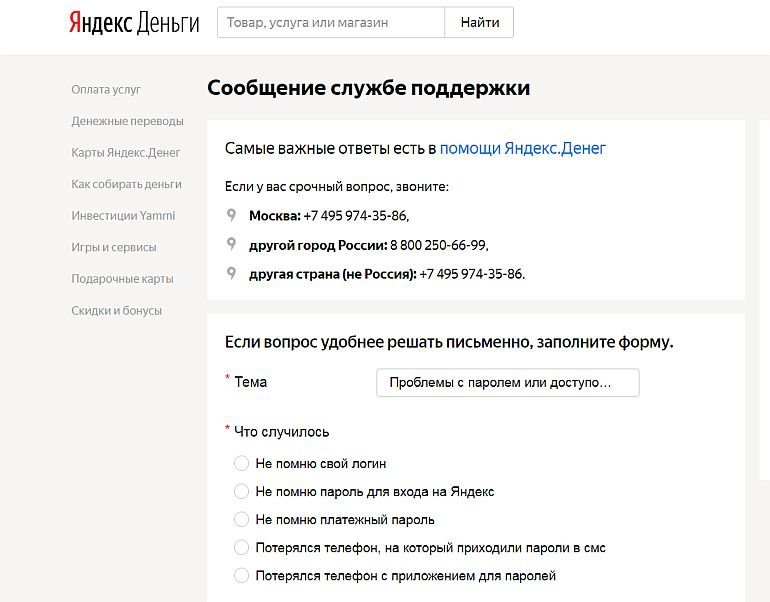770x602 pixels.
Task: Open 'Карты Яндекс.Денег' menu item
Action: (126, 153)
